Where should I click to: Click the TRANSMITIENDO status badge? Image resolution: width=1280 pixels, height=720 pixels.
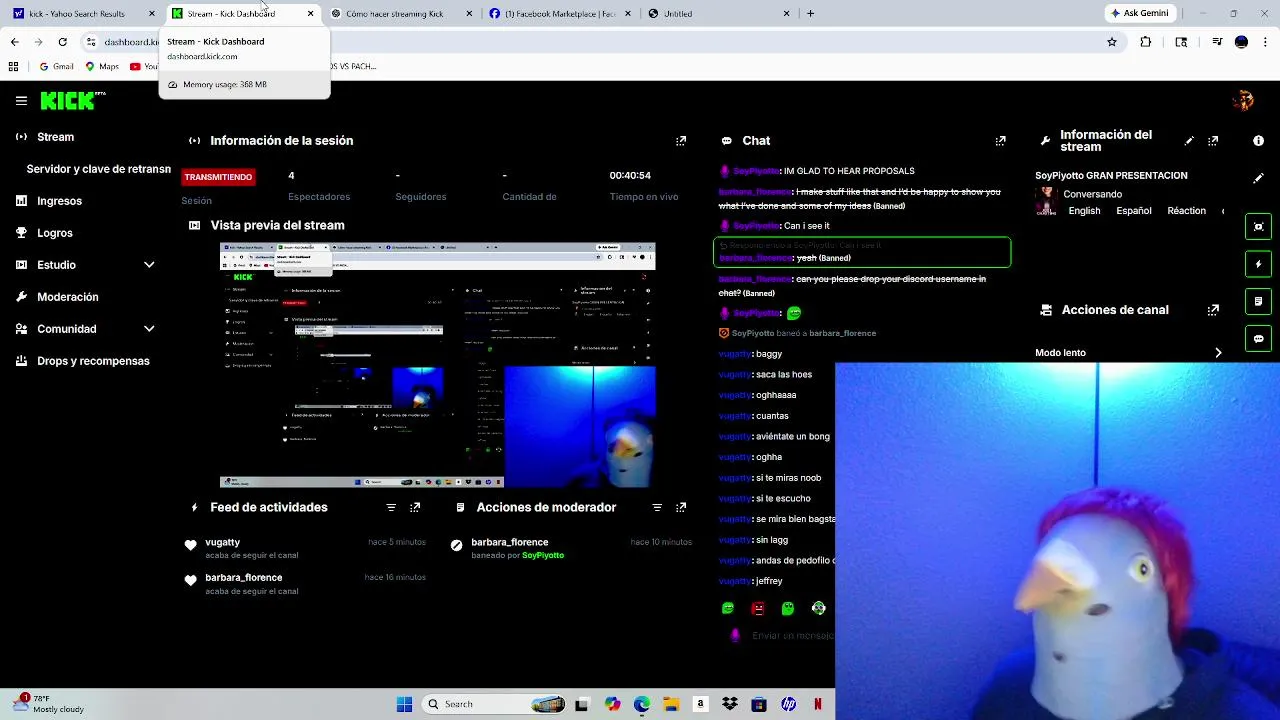218,177
